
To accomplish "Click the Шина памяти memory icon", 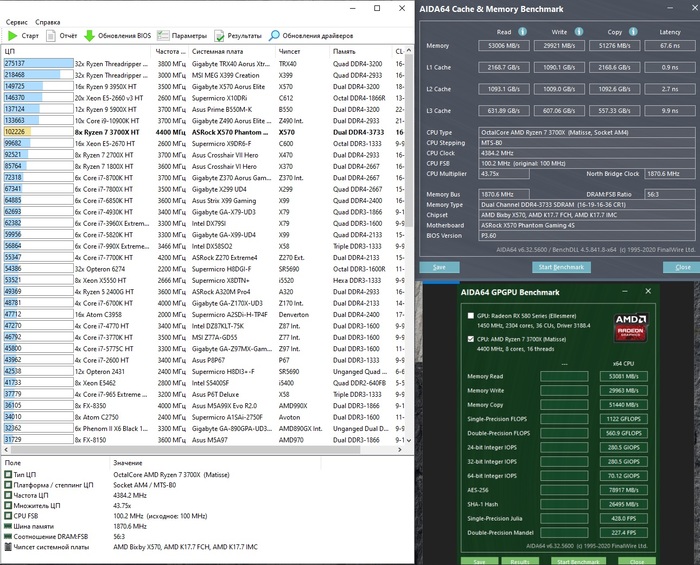I will pos(8,526).
